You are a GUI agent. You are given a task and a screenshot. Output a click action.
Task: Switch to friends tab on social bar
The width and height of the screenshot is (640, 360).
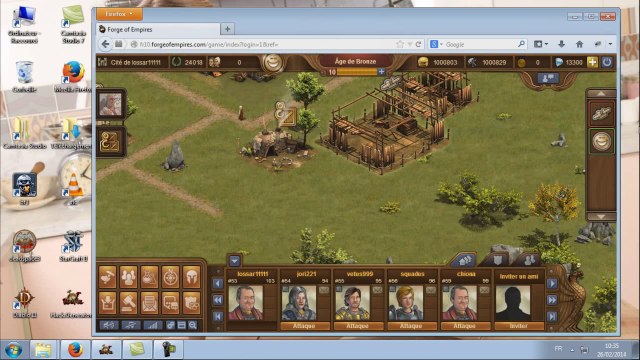coord(529,260)
